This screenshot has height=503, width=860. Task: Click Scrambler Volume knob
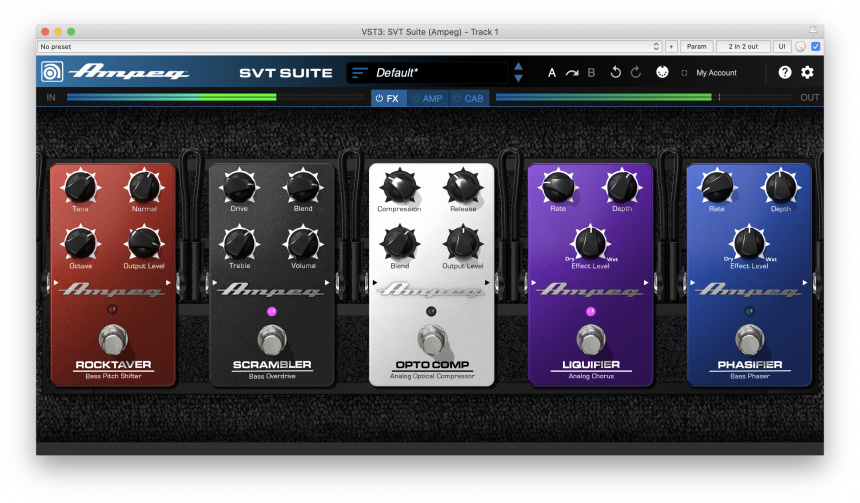303,243
